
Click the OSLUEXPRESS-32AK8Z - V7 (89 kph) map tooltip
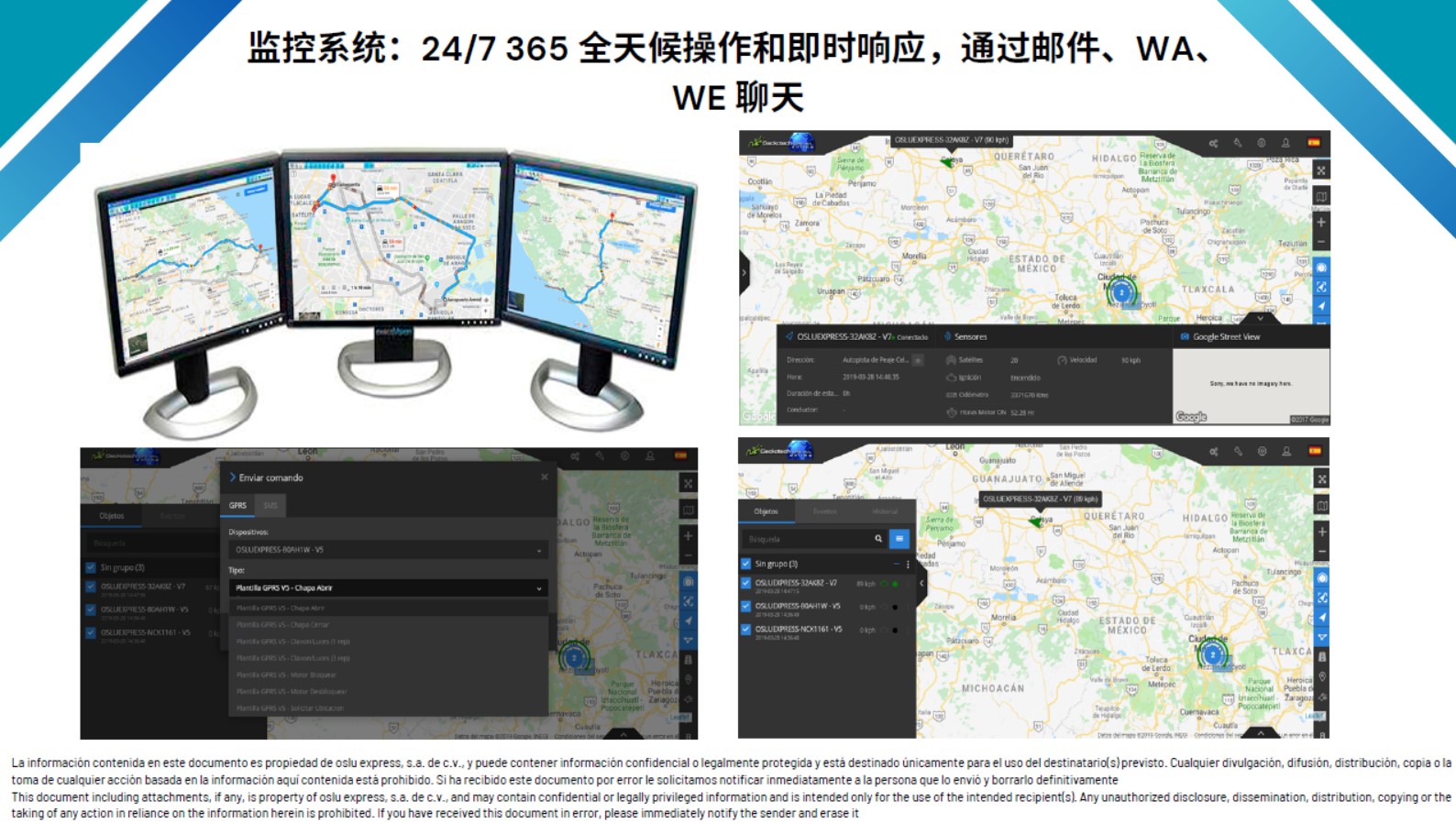(x=1041, y=499)
